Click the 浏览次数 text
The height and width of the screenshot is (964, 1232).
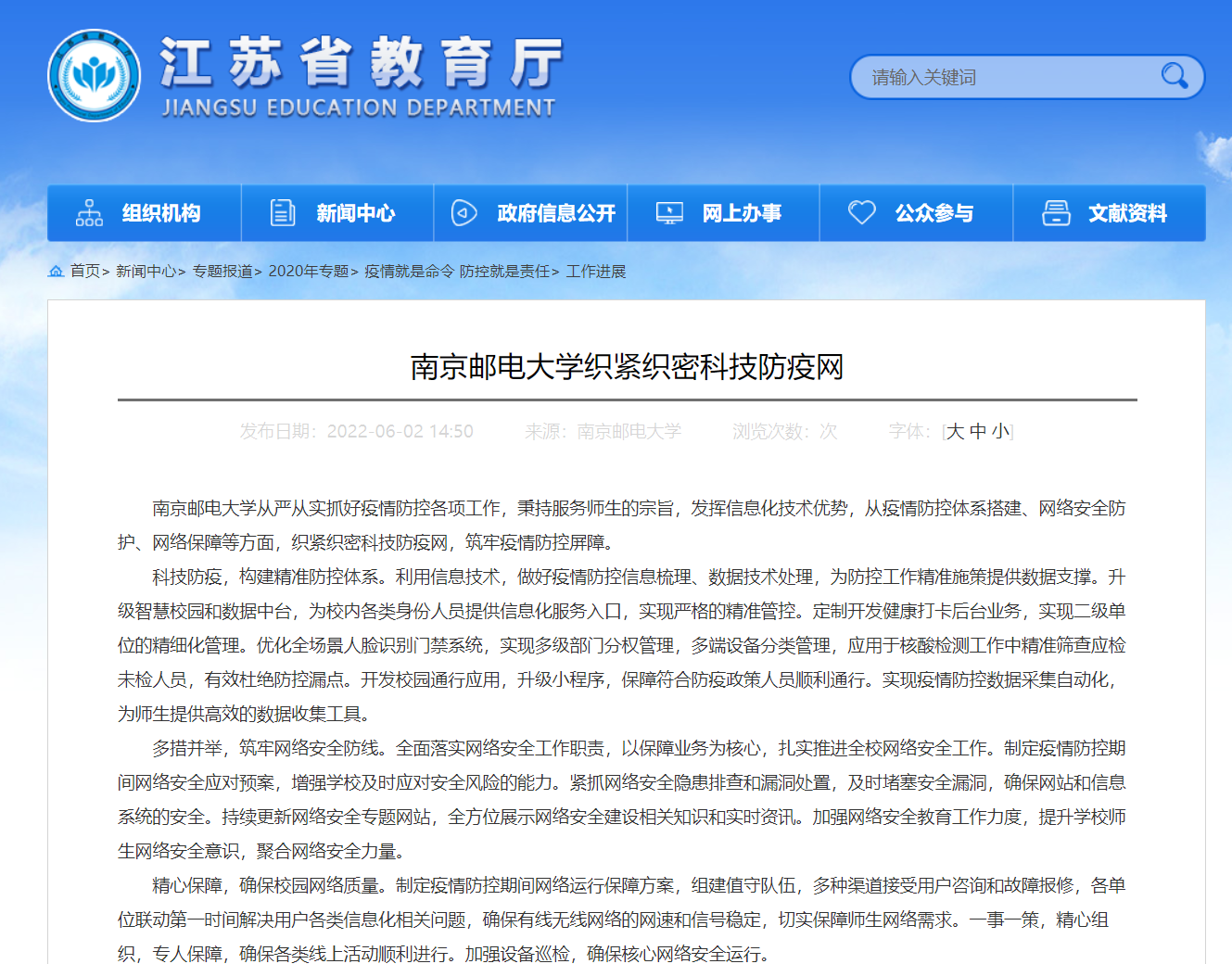pos(785,431)
